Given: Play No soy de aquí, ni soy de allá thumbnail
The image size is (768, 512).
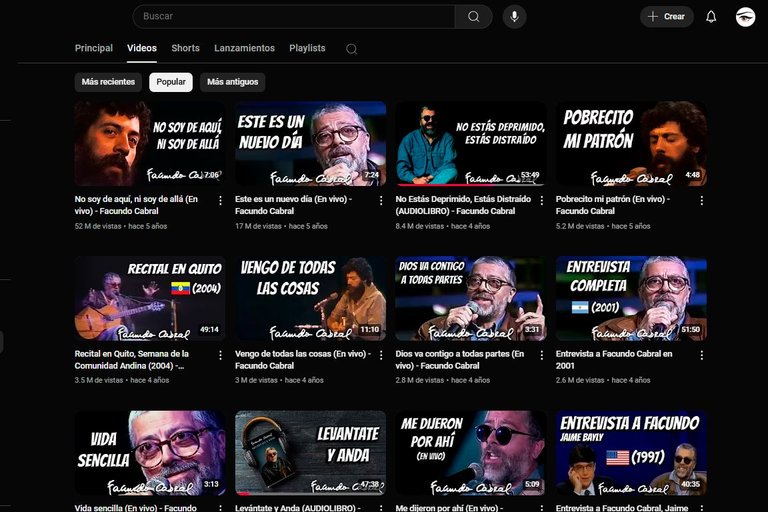Looking at the screenshot, I should 150,144.
